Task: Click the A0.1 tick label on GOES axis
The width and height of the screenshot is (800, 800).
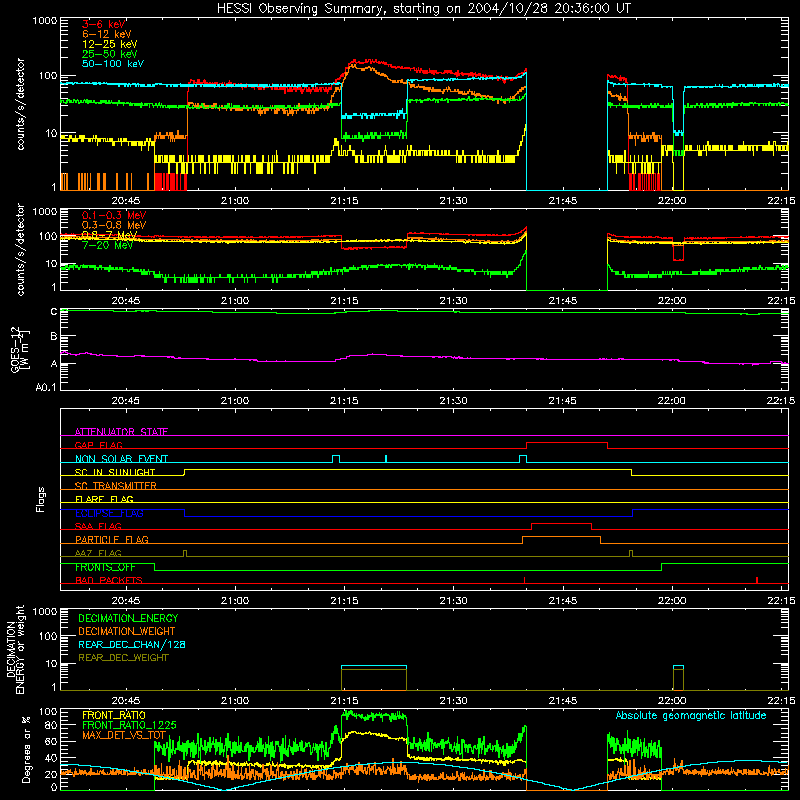Action: pos(46,388)
